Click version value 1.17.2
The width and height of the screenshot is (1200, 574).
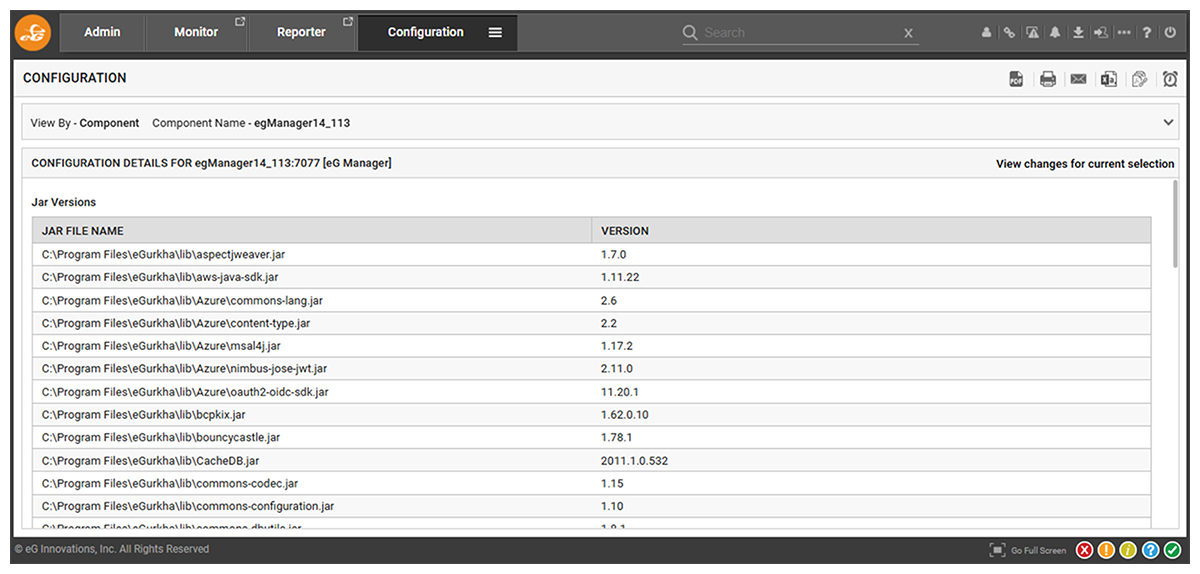click(617, 346)
